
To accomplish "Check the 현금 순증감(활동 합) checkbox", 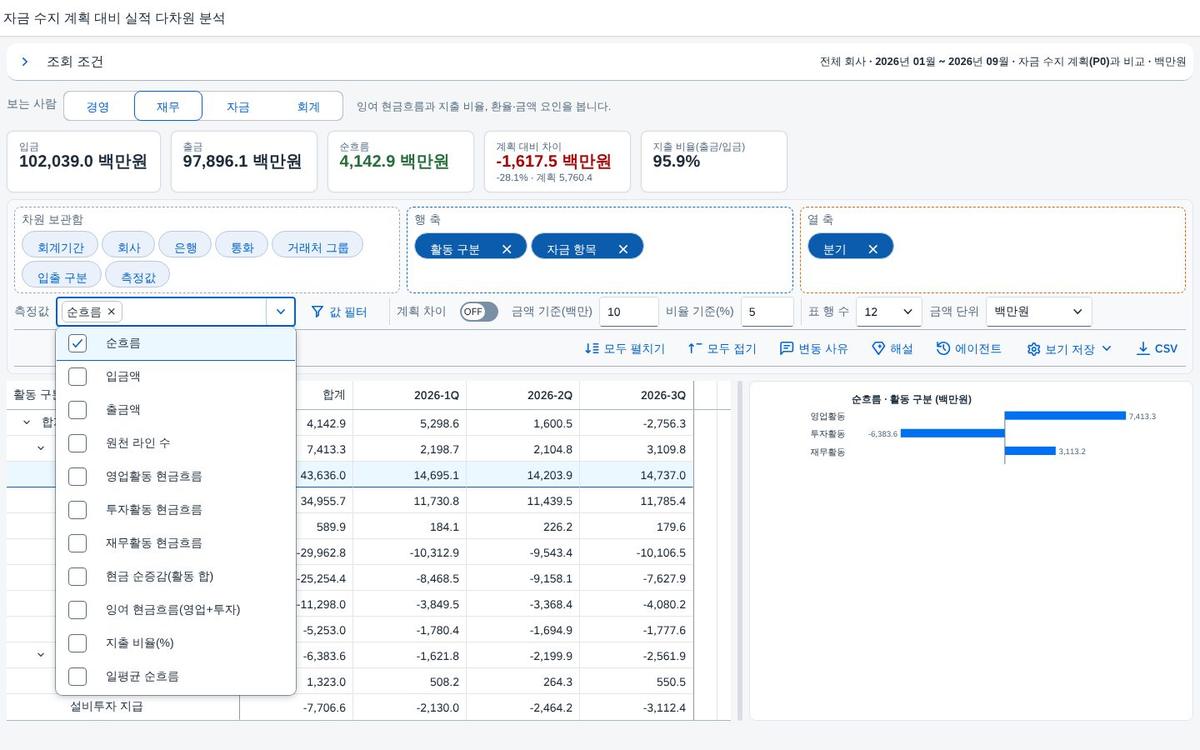I will tap(77, 577).
